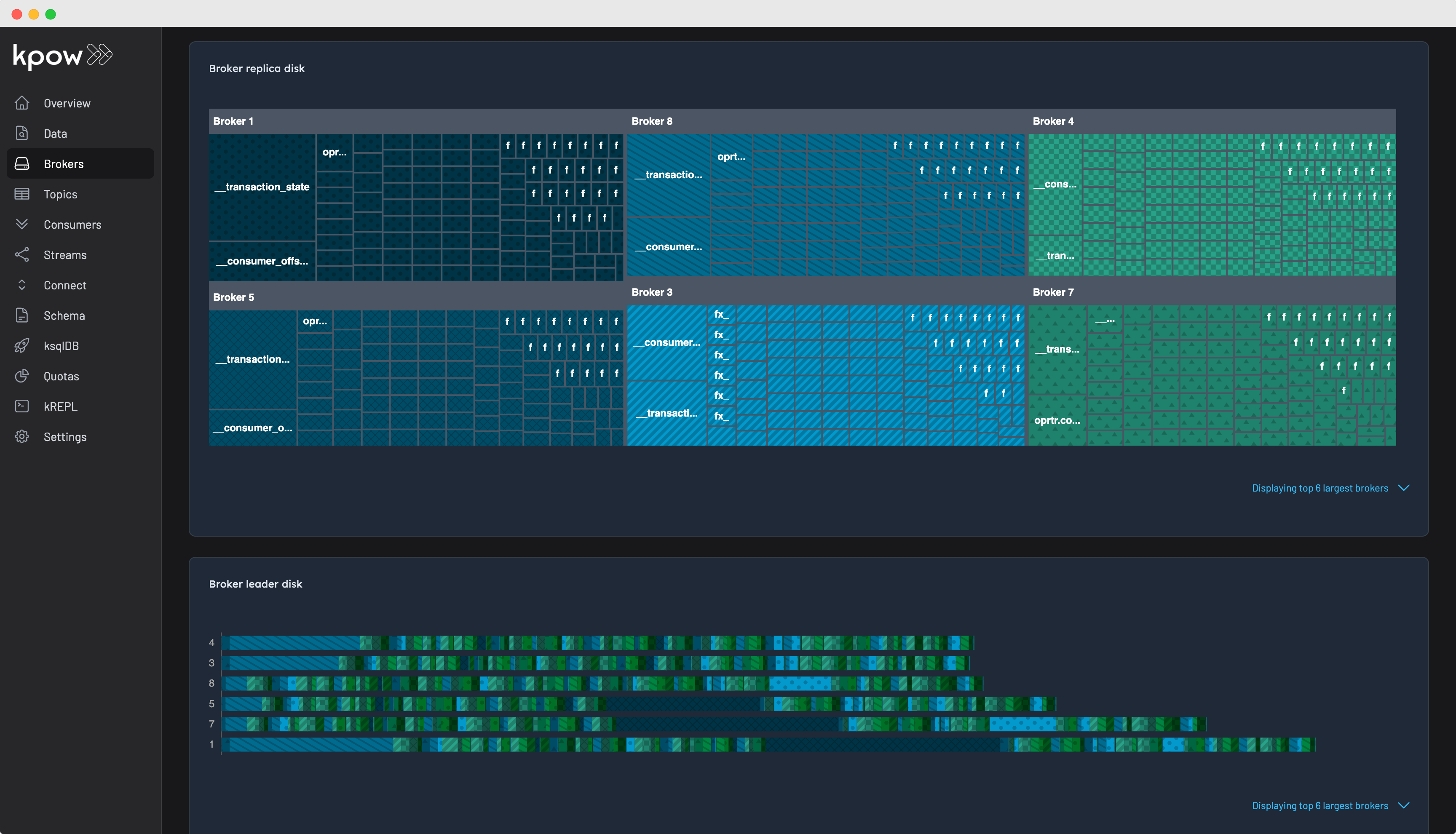Click the kpow logo link
This screenshot has height=834, width=1456.
(62, 56)
